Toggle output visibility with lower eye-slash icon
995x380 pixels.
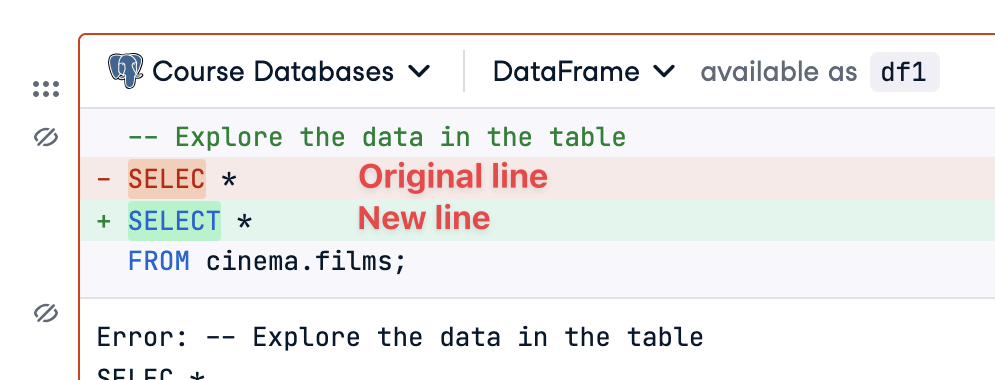[x=46, y=313]
